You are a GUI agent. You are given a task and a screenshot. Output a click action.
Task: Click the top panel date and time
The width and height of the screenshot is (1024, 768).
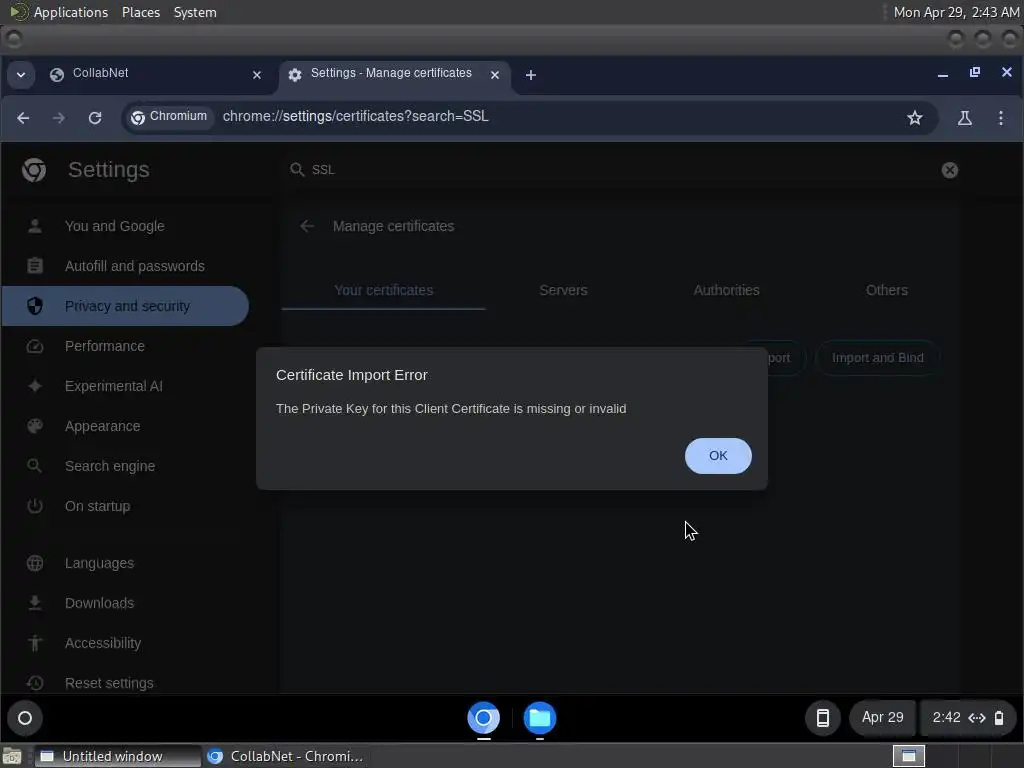[x=956, y=12]
